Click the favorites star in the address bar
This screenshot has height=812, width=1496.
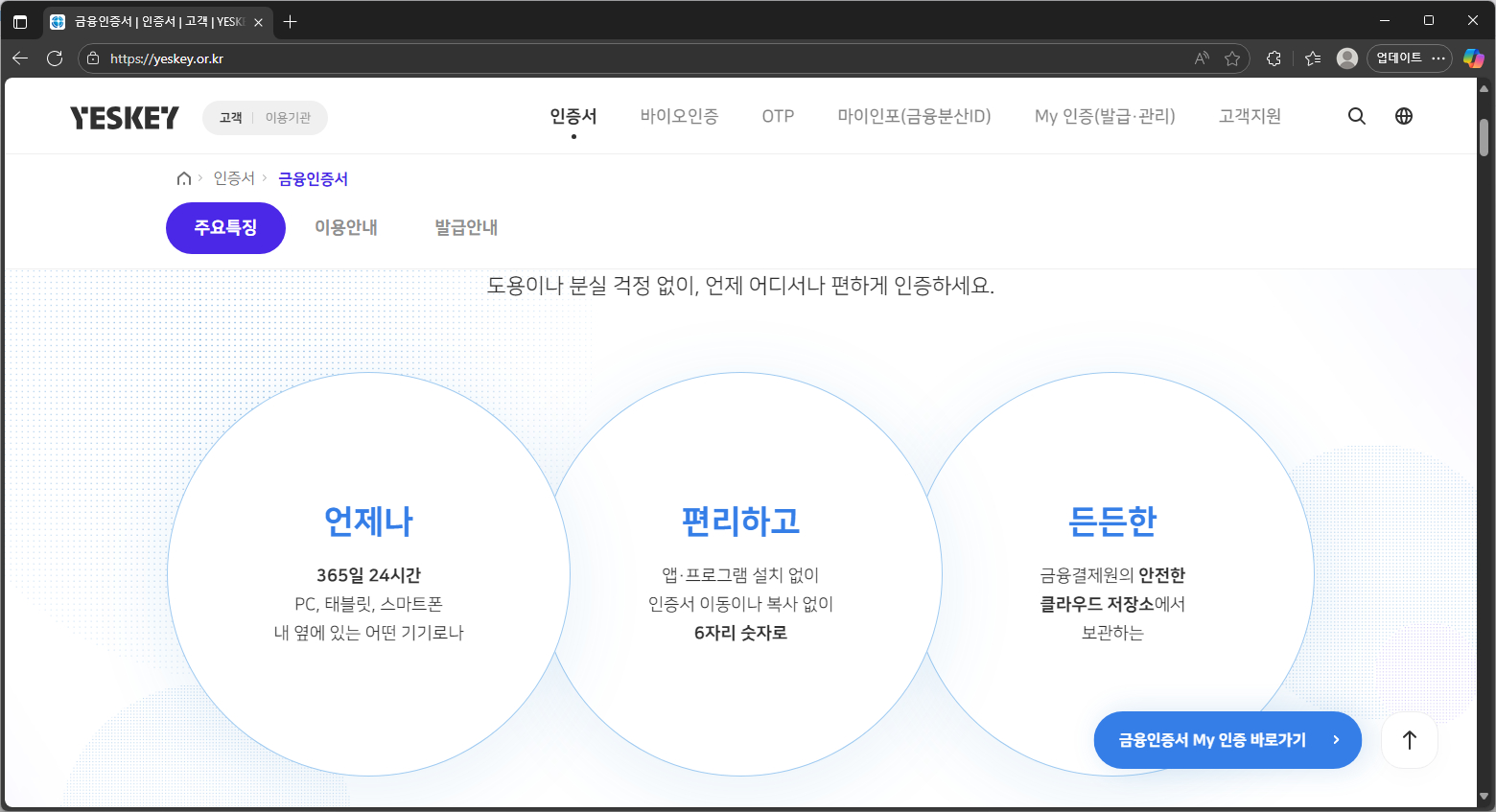coord(1233,58)
